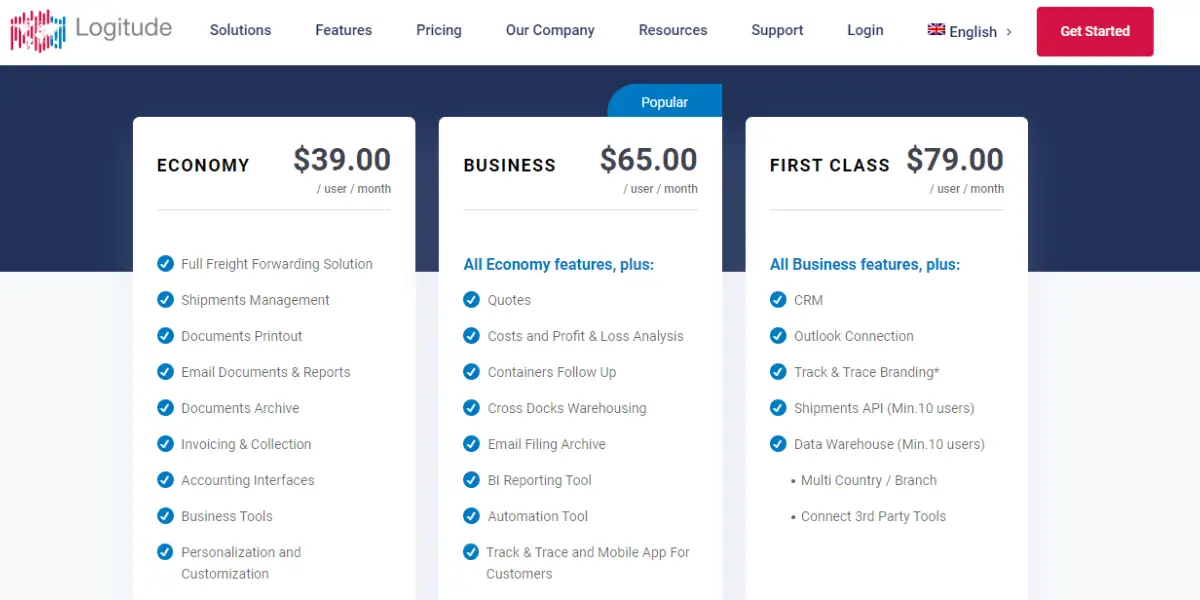Expand the English language selector chevron

click(x=1008, y=32)
